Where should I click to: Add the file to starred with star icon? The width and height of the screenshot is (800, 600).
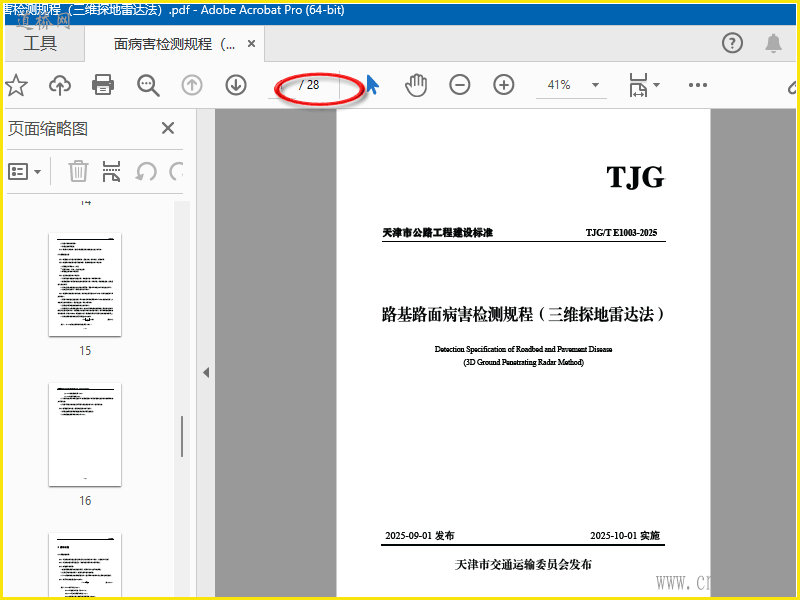tap(16, 85)
